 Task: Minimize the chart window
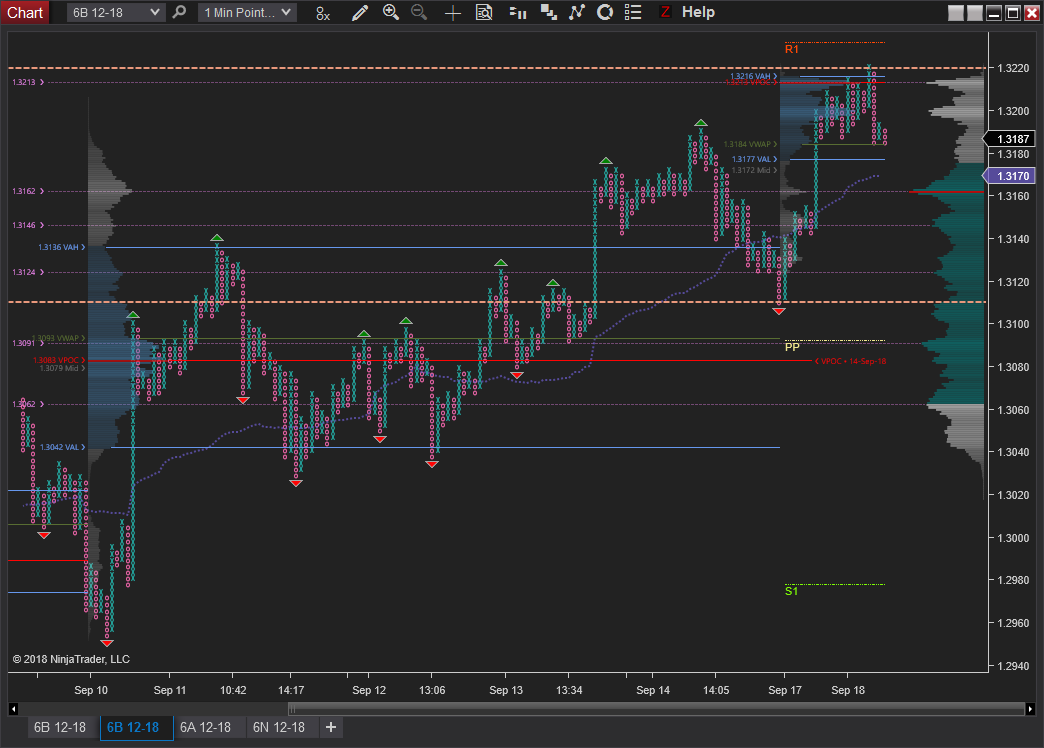(x=994, y=13)
